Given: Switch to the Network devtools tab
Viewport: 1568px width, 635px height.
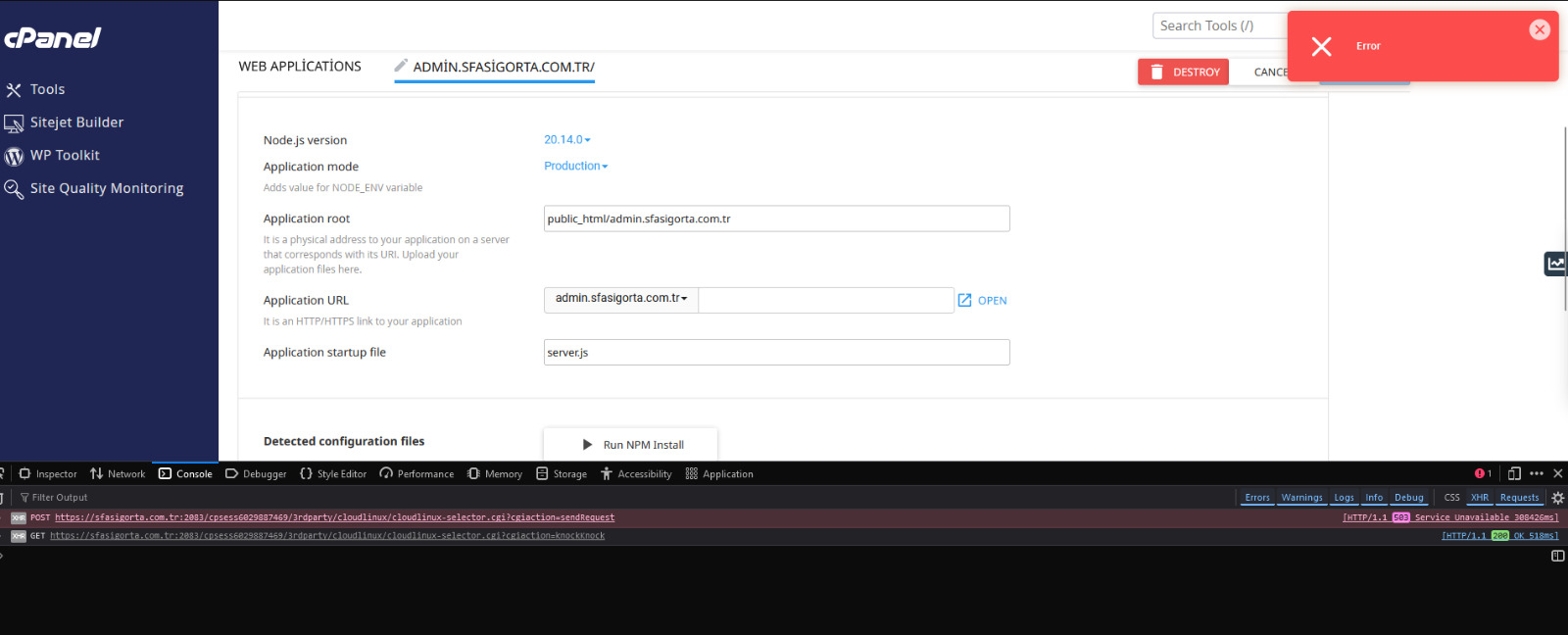Looking at the screenshot, I should (118, 474).
